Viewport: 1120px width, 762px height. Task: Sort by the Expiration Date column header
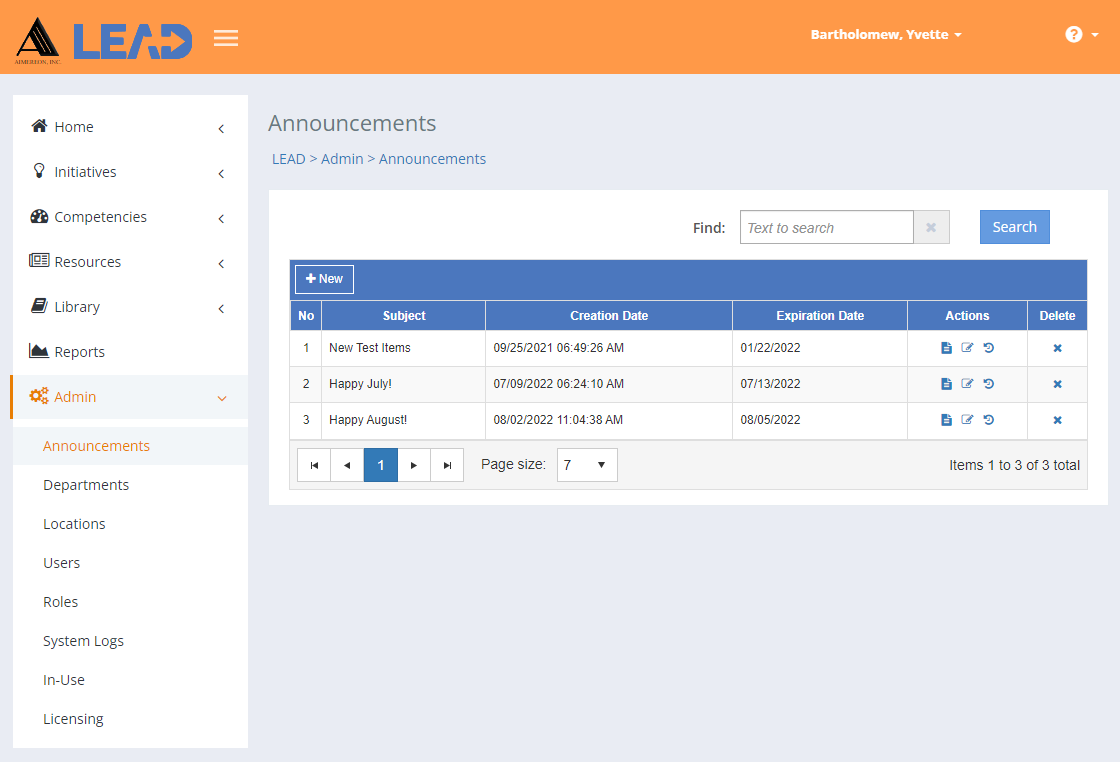820,316
